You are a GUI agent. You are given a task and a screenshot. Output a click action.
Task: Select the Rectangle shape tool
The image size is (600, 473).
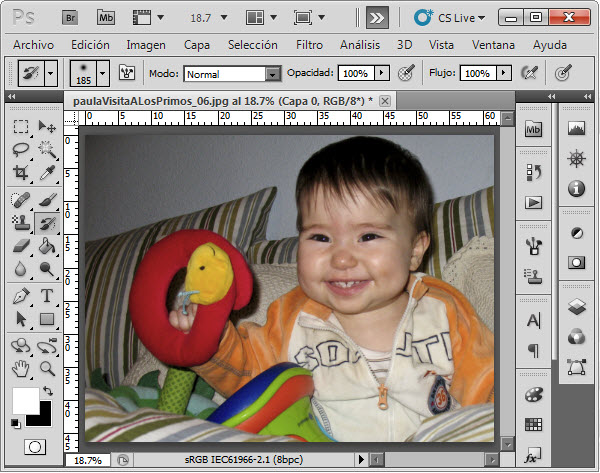[47, 319]
